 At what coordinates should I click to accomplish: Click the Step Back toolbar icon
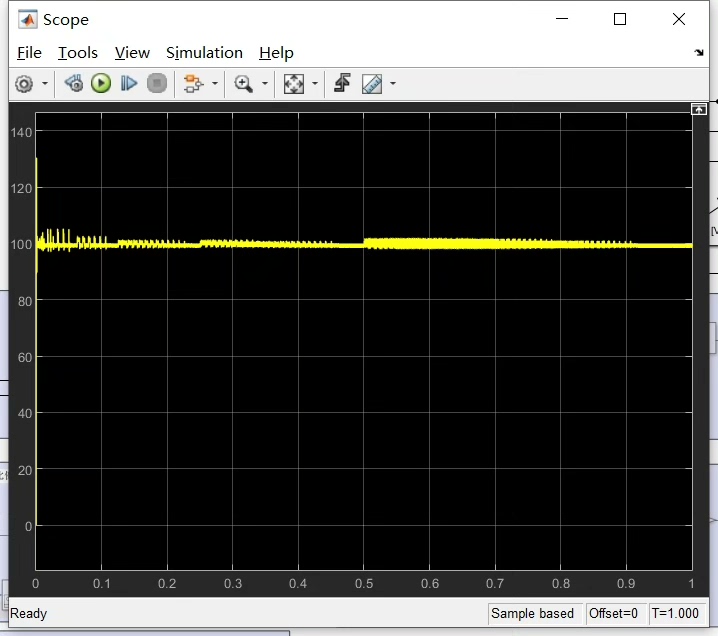click(74, 84)
